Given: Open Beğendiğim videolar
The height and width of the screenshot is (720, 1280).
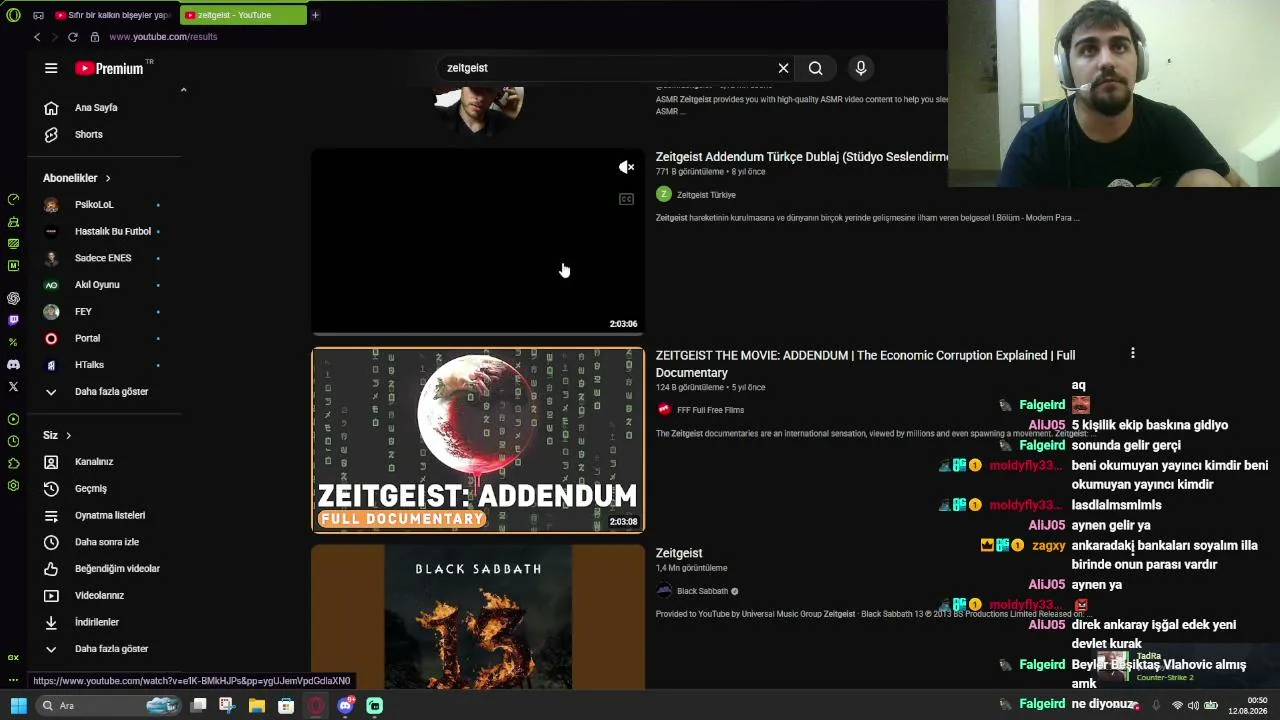Looking at the screenshot, I should [117, 569].
